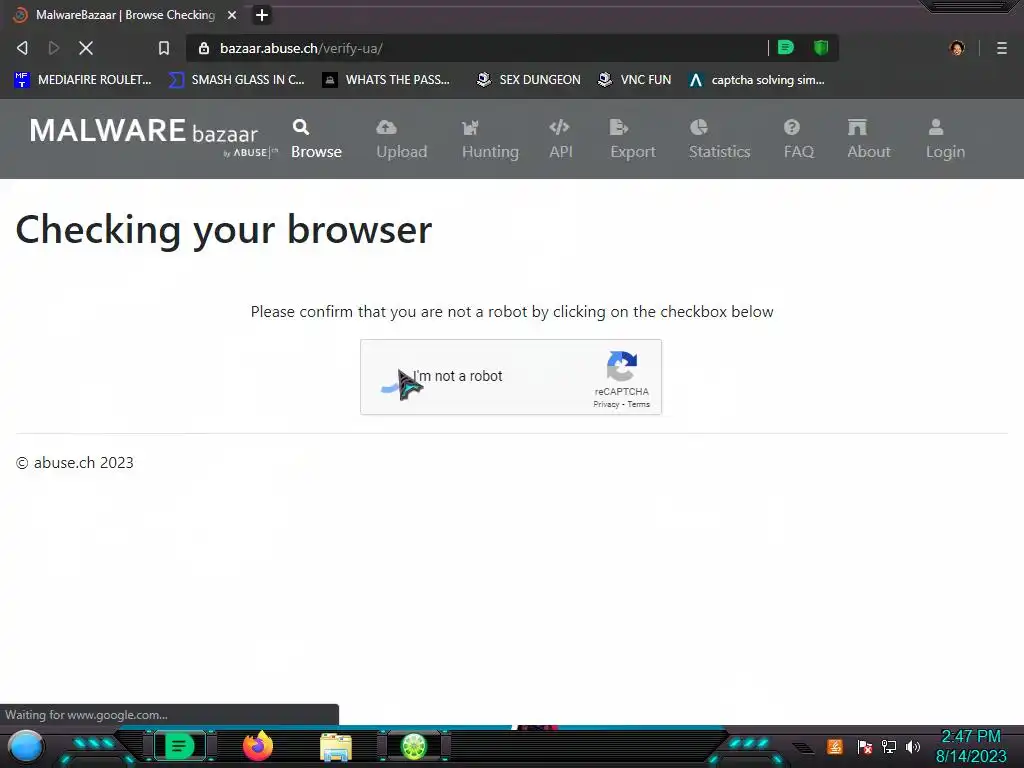Close the MalwareBazaar tab
1024x768 pixels.
(232, 15)
